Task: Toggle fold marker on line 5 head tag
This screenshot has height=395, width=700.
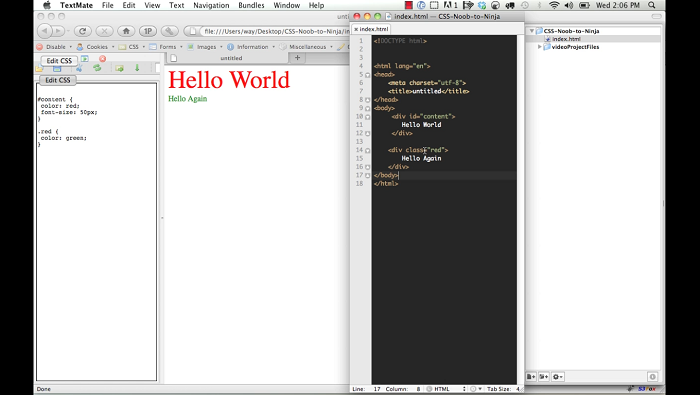Action: pos(367,75)
